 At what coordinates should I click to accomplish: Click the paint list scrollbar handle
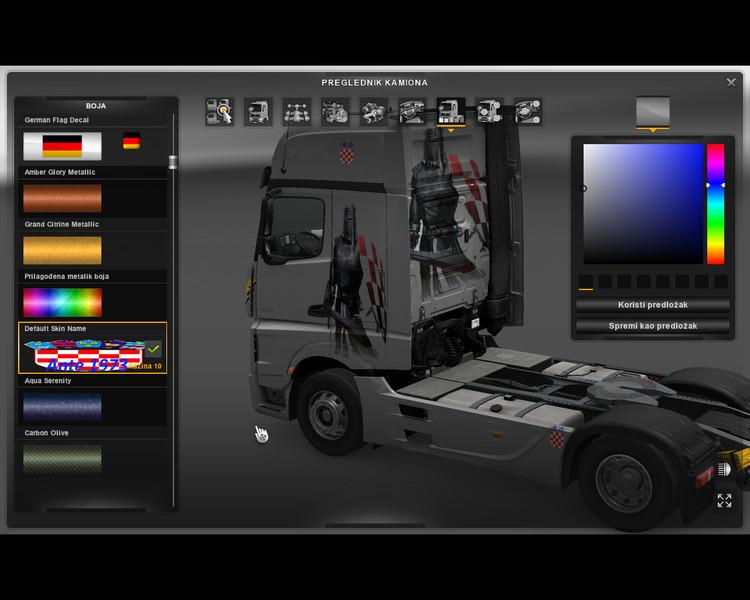173,162
